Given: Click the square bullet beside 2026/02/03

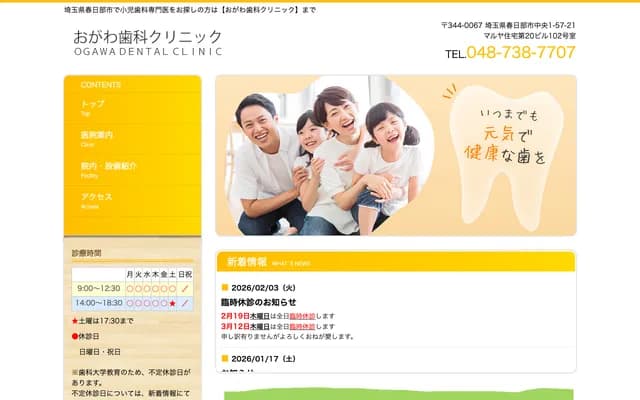Looking at the screenshot, I should click(x=224, y=288).
